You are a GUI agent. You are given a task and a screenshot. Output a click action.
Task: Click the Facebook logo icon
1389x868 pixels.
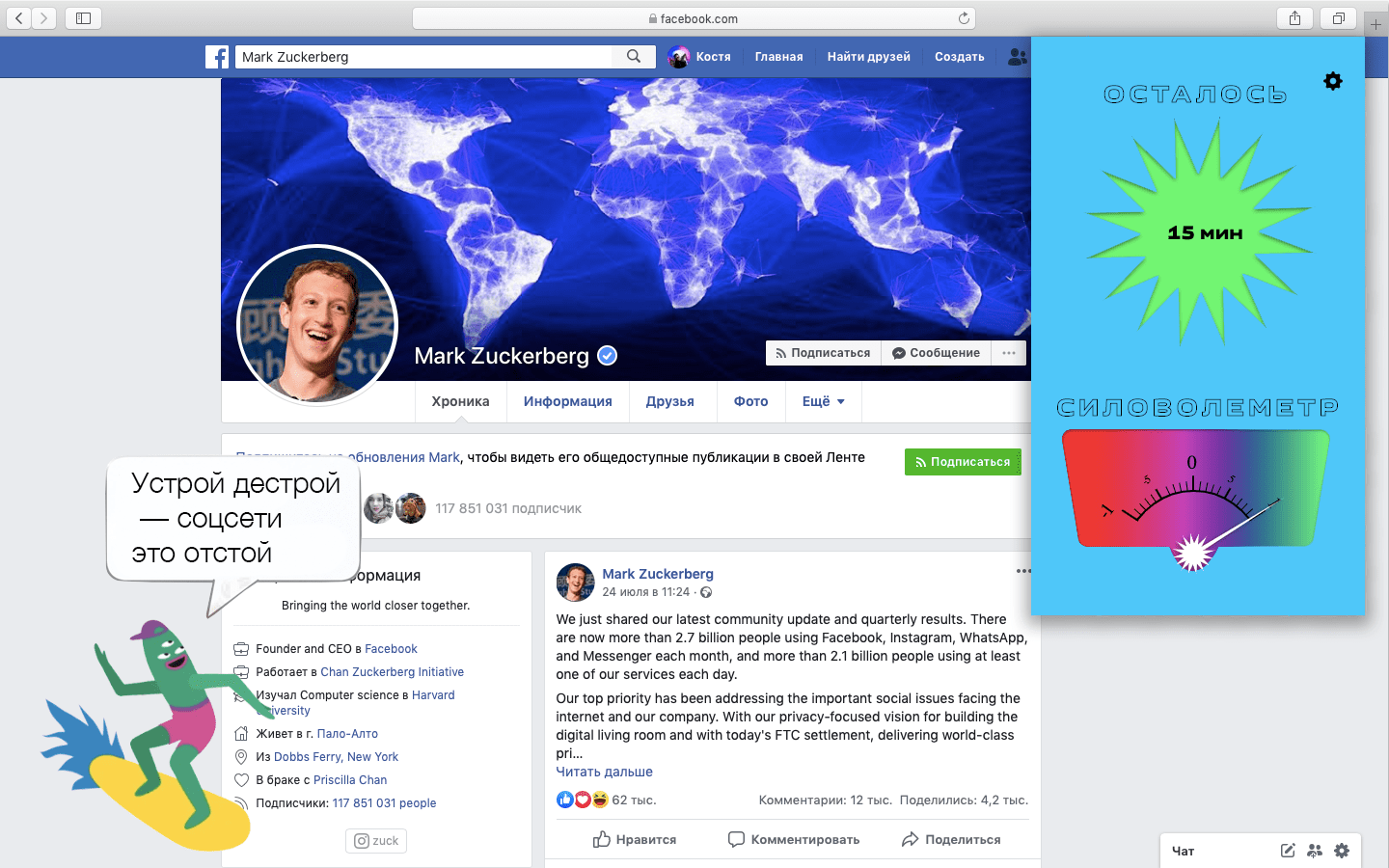217,57
